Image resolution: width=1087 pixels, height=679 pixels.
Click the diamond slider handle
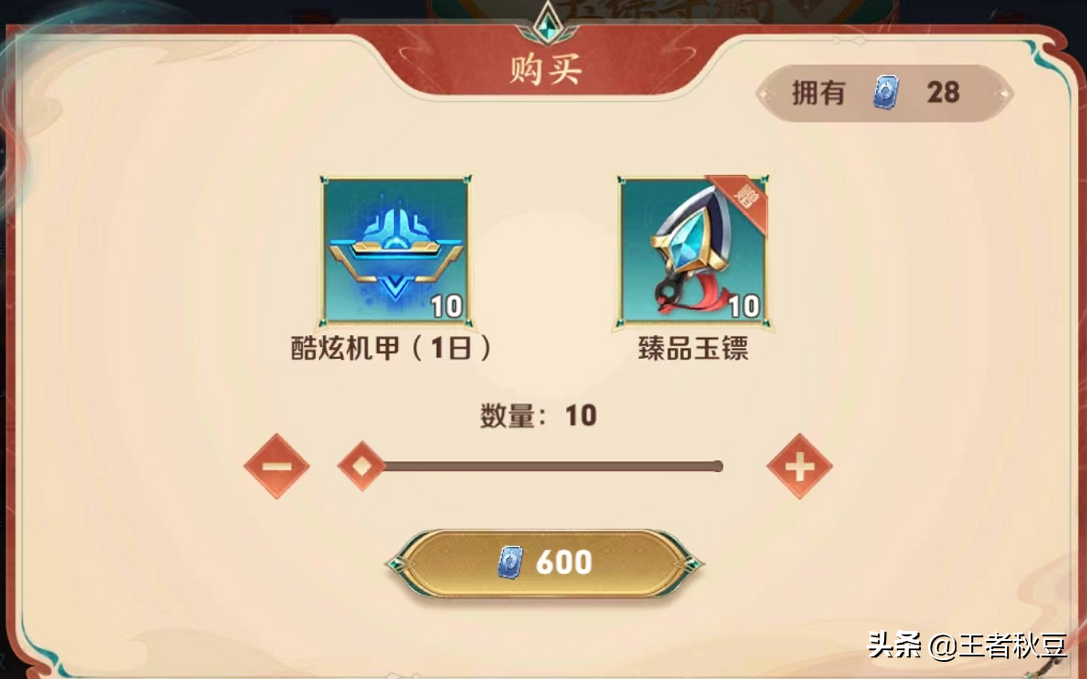360,466
